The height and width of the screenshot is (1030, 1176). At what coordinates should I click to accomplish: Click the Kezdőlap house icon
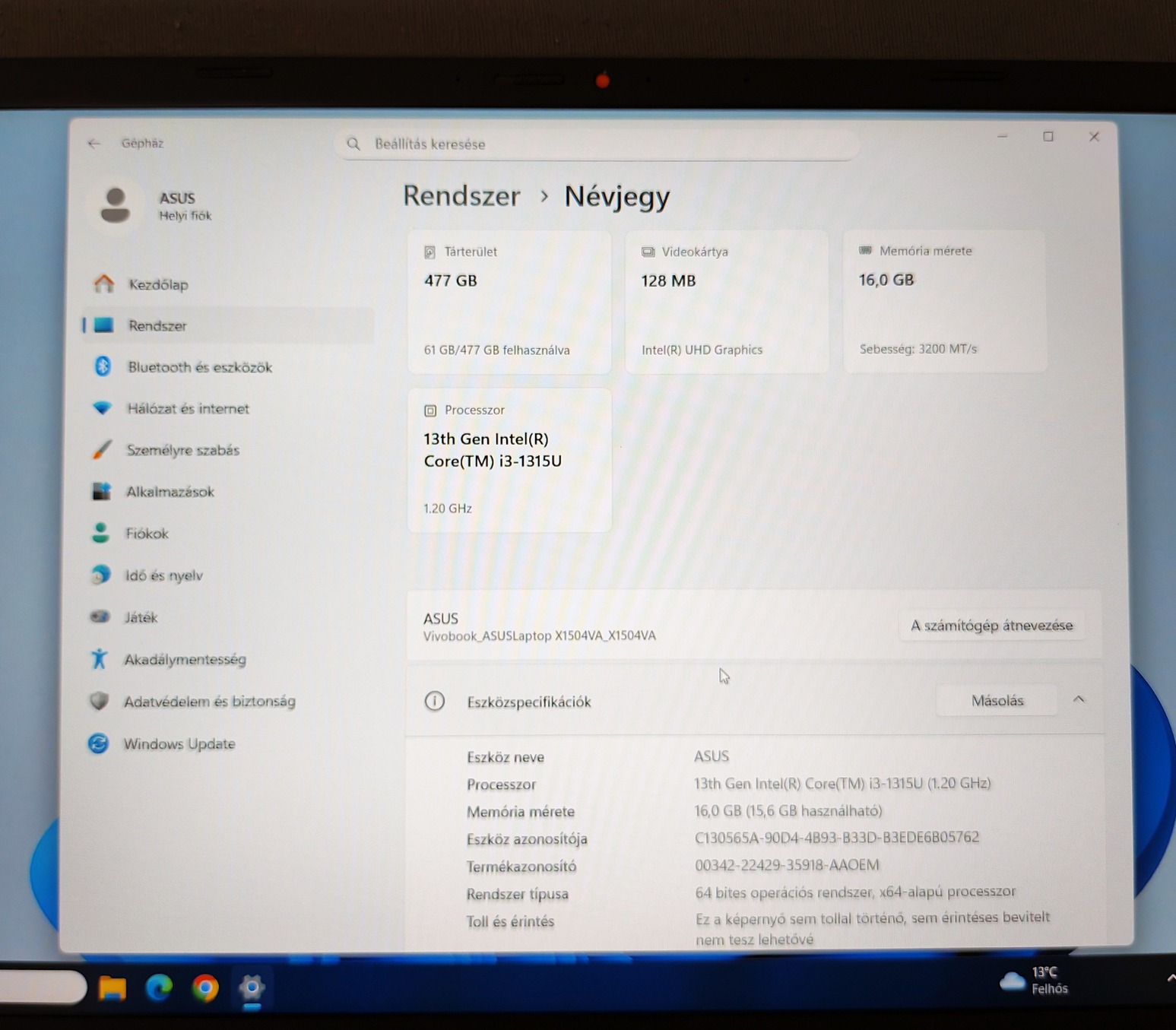(x=103, y=284)
